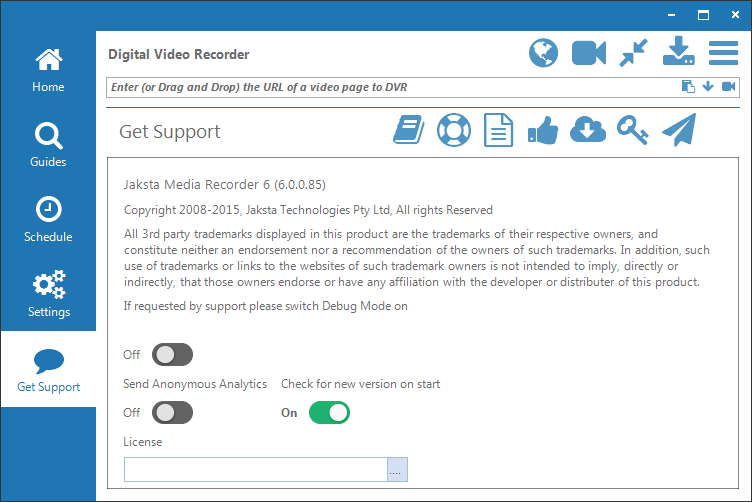The image size is (752, 502).
Task: Click the small camera icon in URL bar
Action: pos(728,86)
